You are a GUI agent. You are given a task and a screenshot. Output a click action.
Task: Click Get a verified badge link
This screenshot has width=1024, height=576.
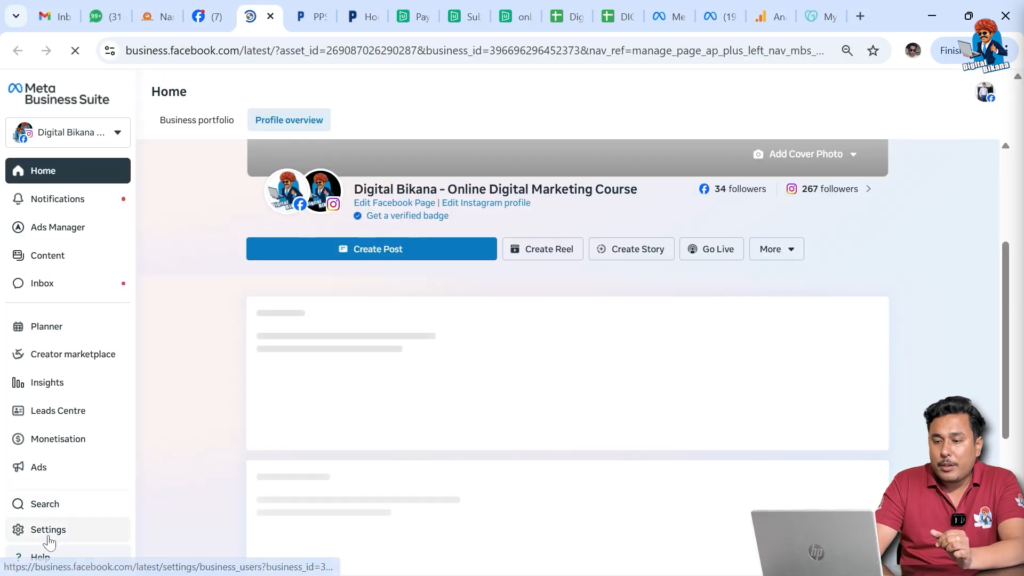[407, 216]
